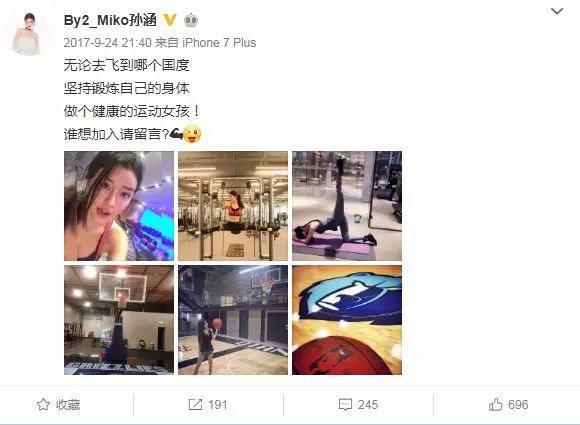Open the Grizzlies logo court photo
The height and width of the screenshot is (425, 580).
click(x=347, y=320)
